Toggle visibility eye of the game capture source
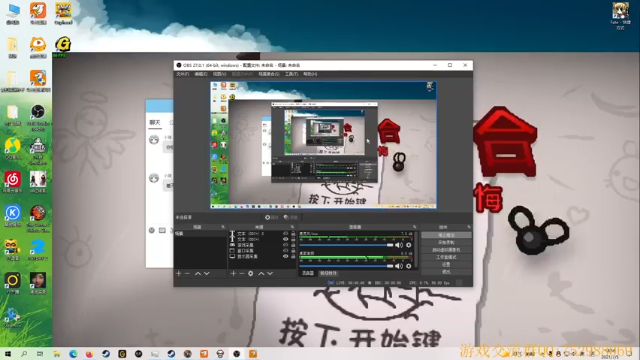 coord(285,245)
